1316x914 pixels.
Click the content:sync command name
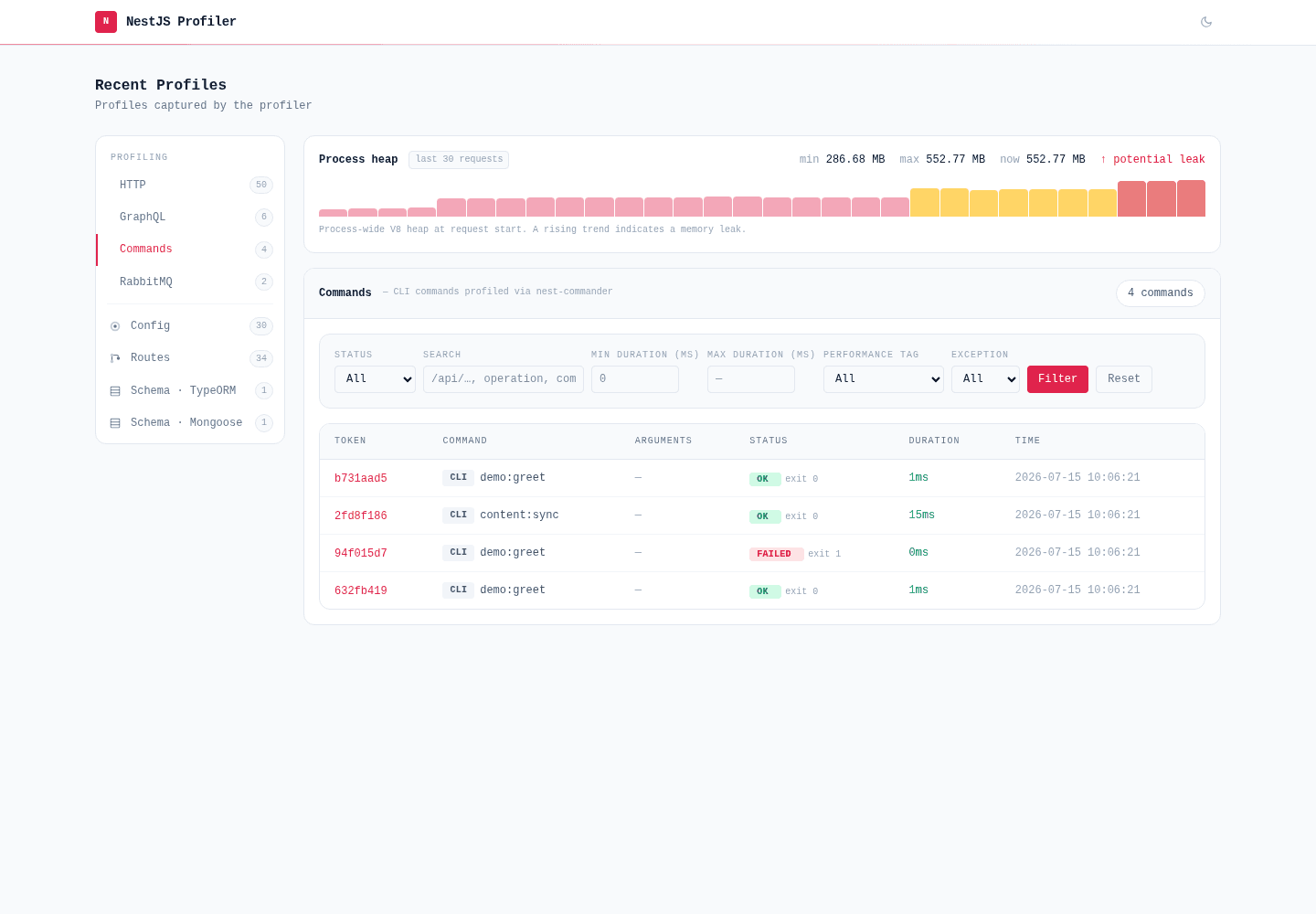pos(519,515)
